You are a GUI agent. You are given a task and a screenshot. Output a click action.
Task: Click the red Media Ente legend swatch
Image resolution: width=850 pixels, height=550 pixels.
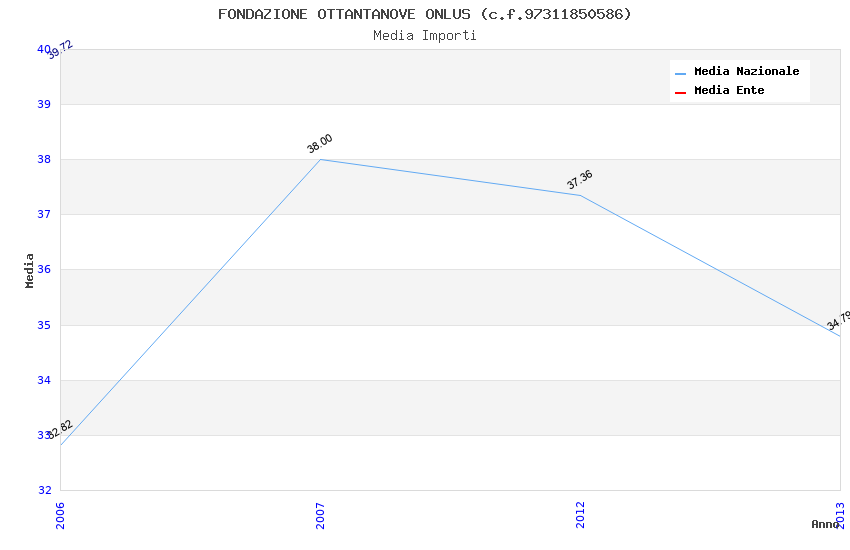tap(680, 92)
